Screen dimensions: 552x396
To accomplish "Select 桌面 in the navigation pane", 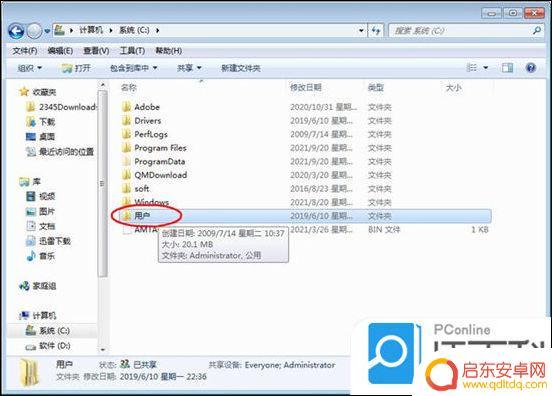I will [41, 137].
